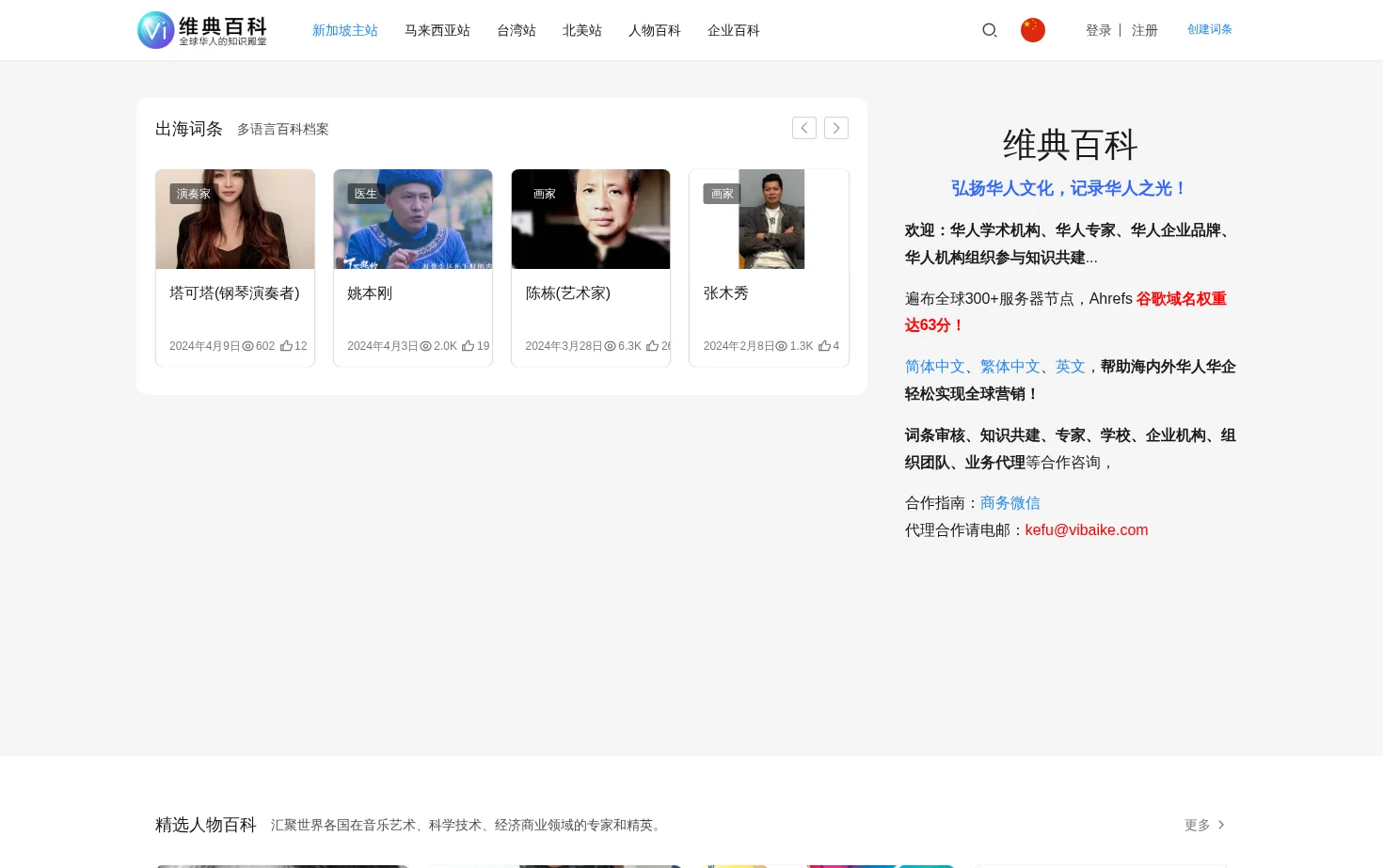This screenshot has height=868, width=1383.
Task: Click the kefu@vibaike.com email link
Action: click(1087, 530)
